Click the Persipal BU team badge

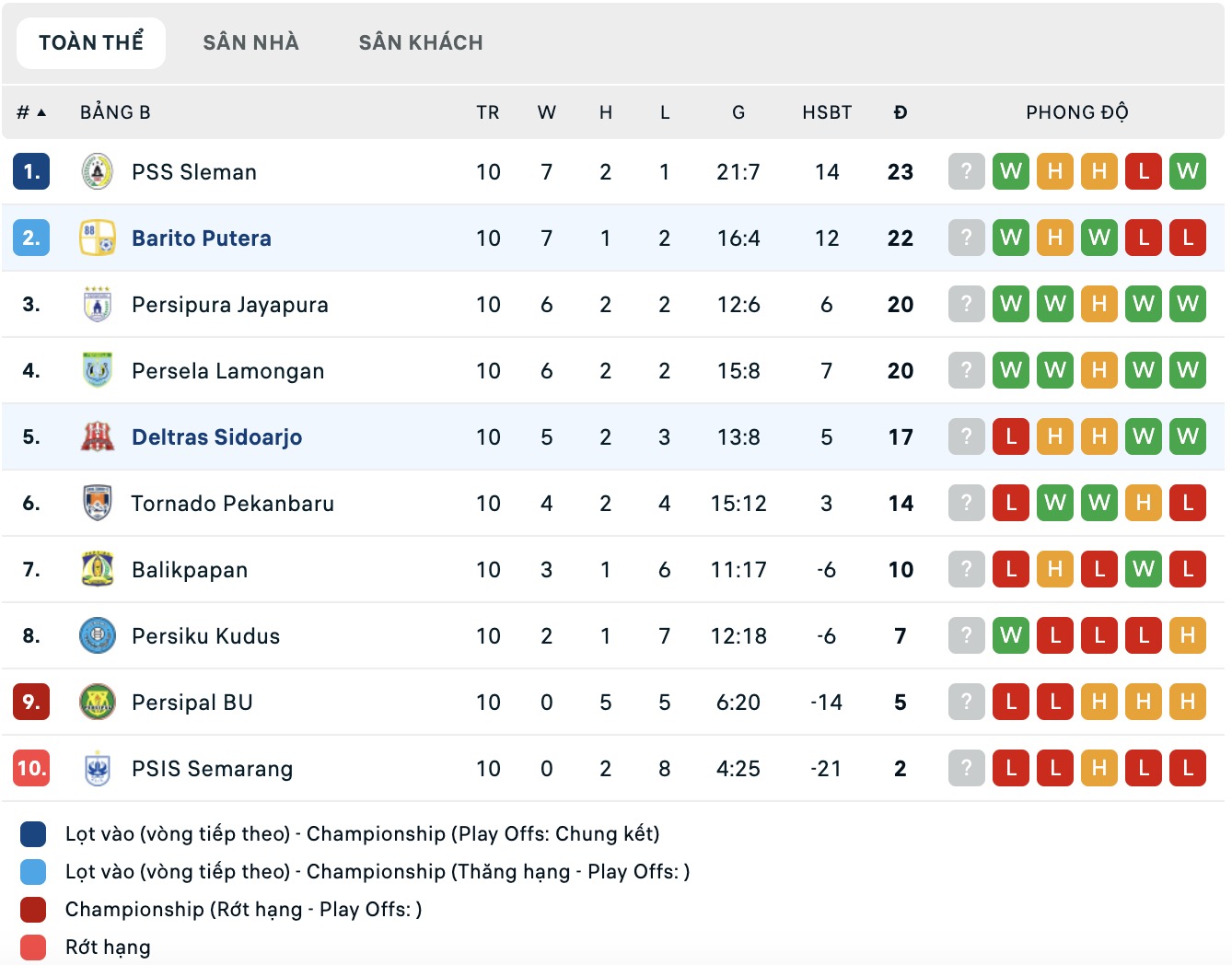99,702
